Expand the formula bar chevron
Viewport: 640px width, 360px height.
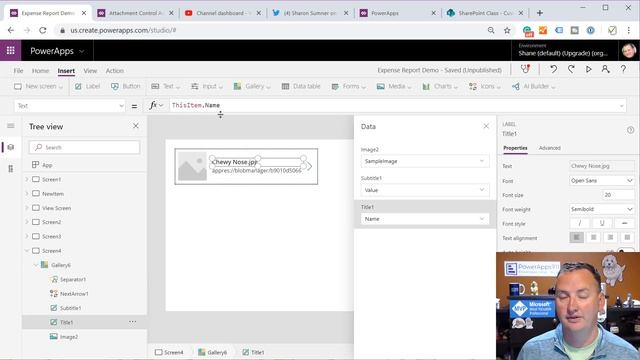(621, 106)
